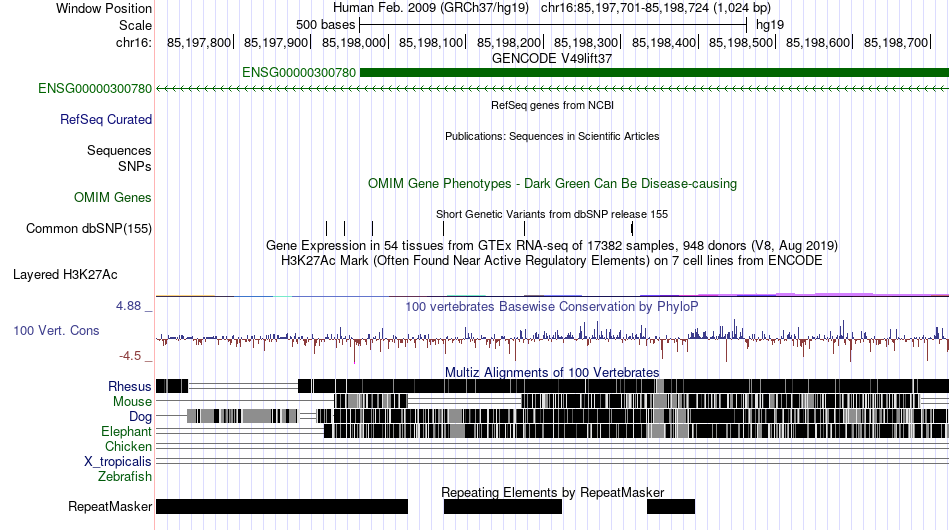Open RefSeq Curated track label

(x=106, y=119)
